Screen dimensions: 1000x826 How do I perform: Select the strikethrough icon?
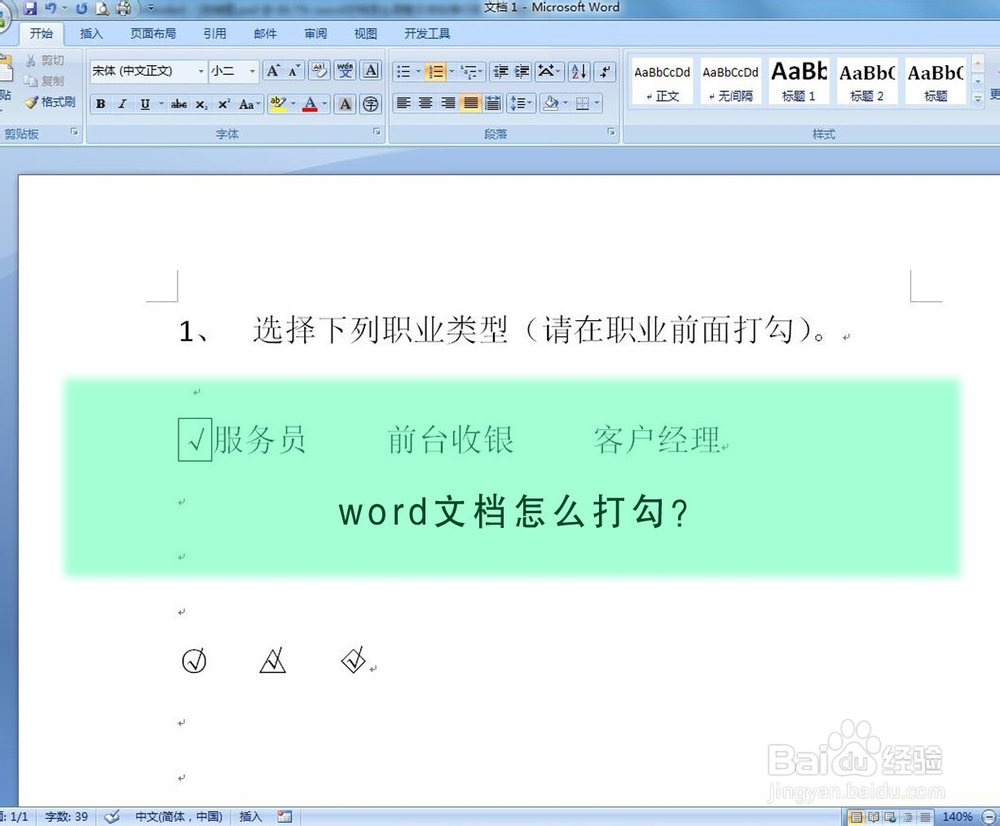179,104
